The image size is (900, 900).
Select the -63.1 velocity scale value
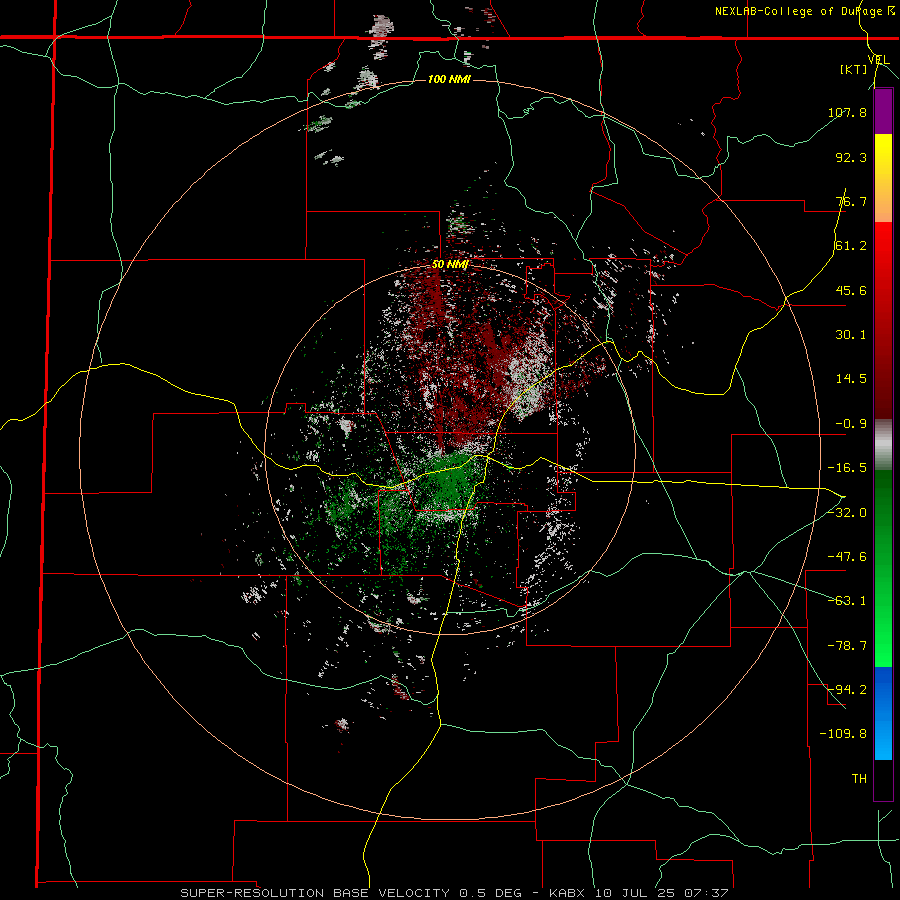tap(847, 601)
